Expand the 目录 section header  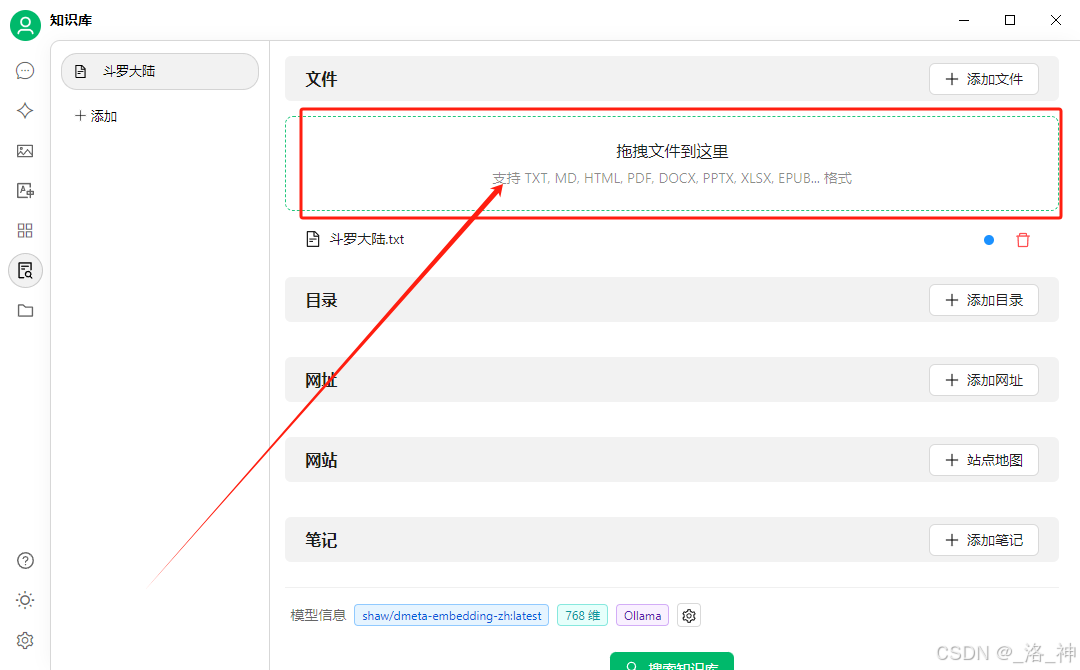(672, 300)
